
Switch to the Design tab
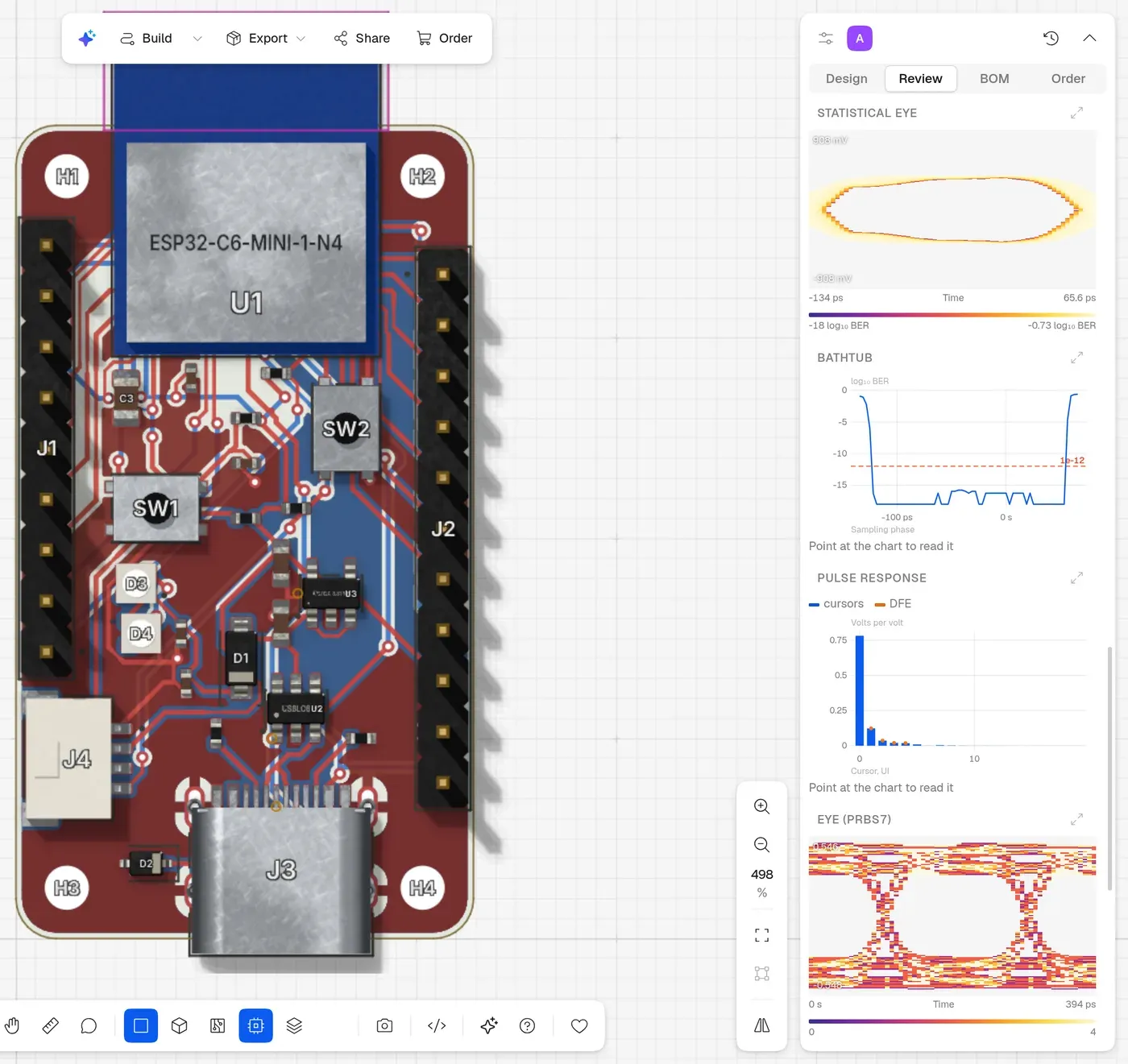pyautogui.click(x=847, y=78)
